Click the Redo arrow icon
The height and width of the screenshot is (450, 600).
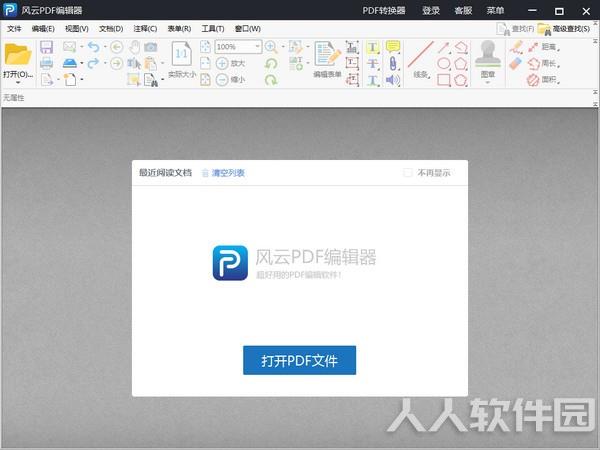click(x=93, y=63)
